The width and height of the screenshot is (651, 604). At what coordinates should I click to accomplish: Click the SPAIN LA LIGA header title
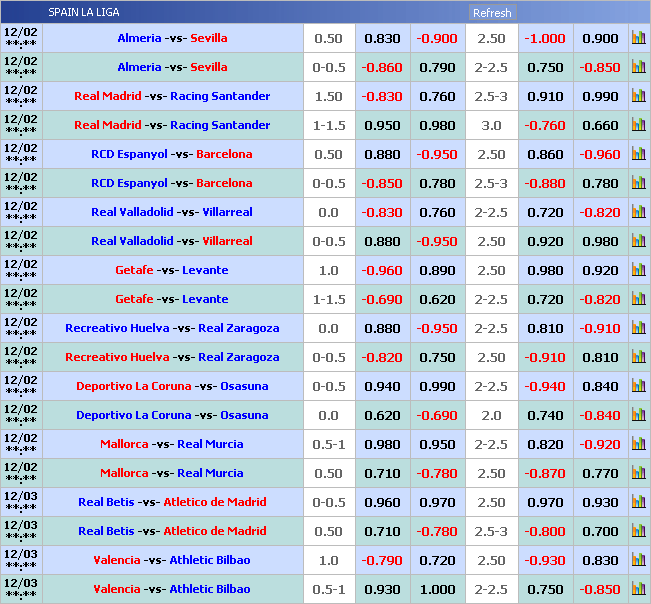point(84,12)
